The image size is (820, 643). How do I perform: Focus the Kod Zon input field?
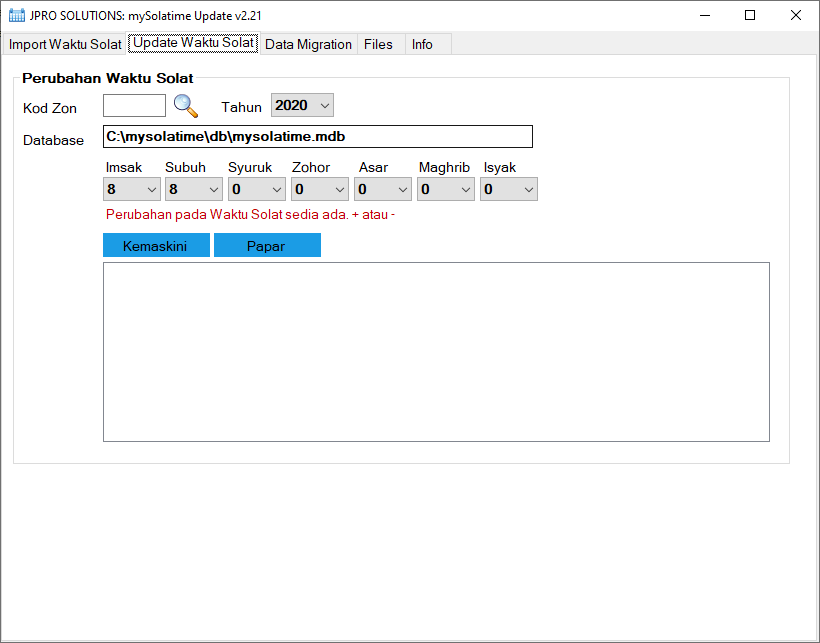[134, 106]
